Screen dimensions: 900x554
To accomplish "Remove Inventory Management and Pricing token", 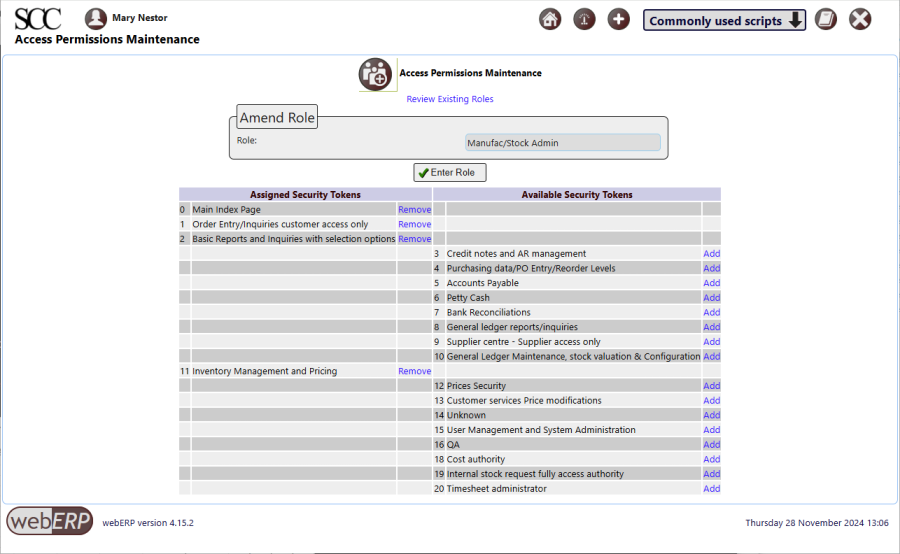I will pos(414,371).
